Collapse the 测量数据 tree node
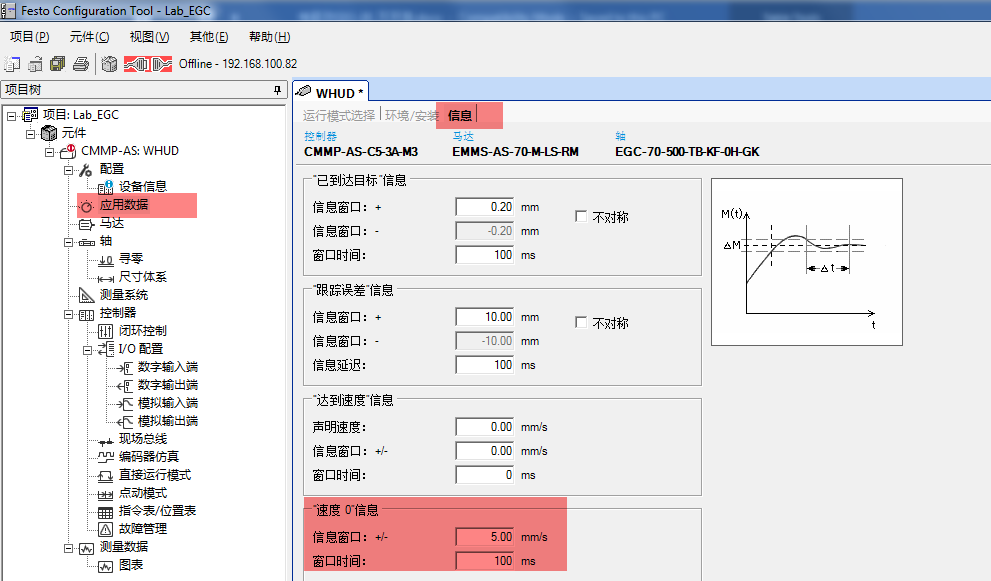 pos(68,547)
